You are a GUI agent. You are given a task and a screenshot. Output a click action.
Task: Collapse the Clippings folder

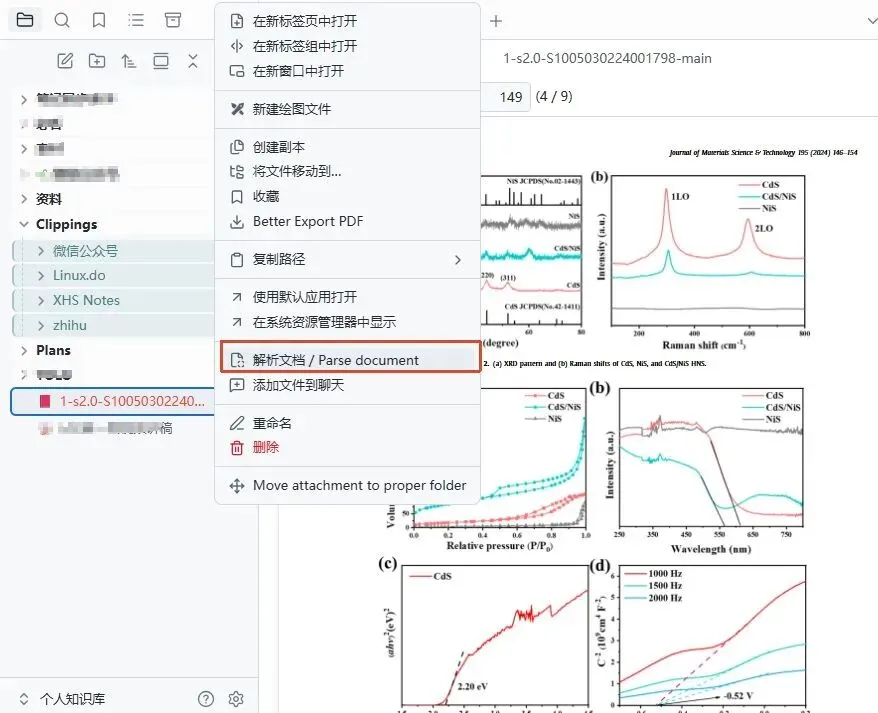coord(24,224)
